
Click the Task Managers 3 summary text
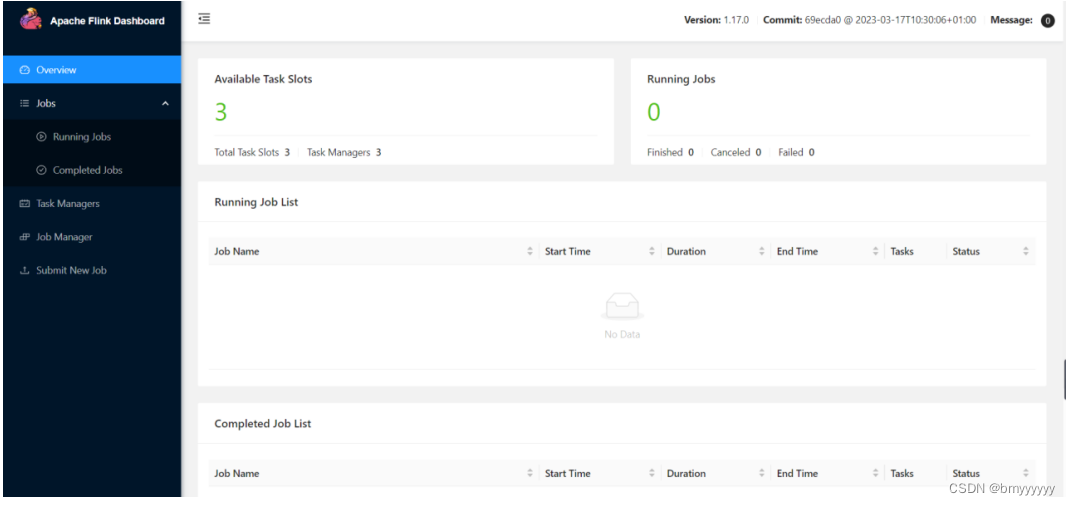pos(344,152)
